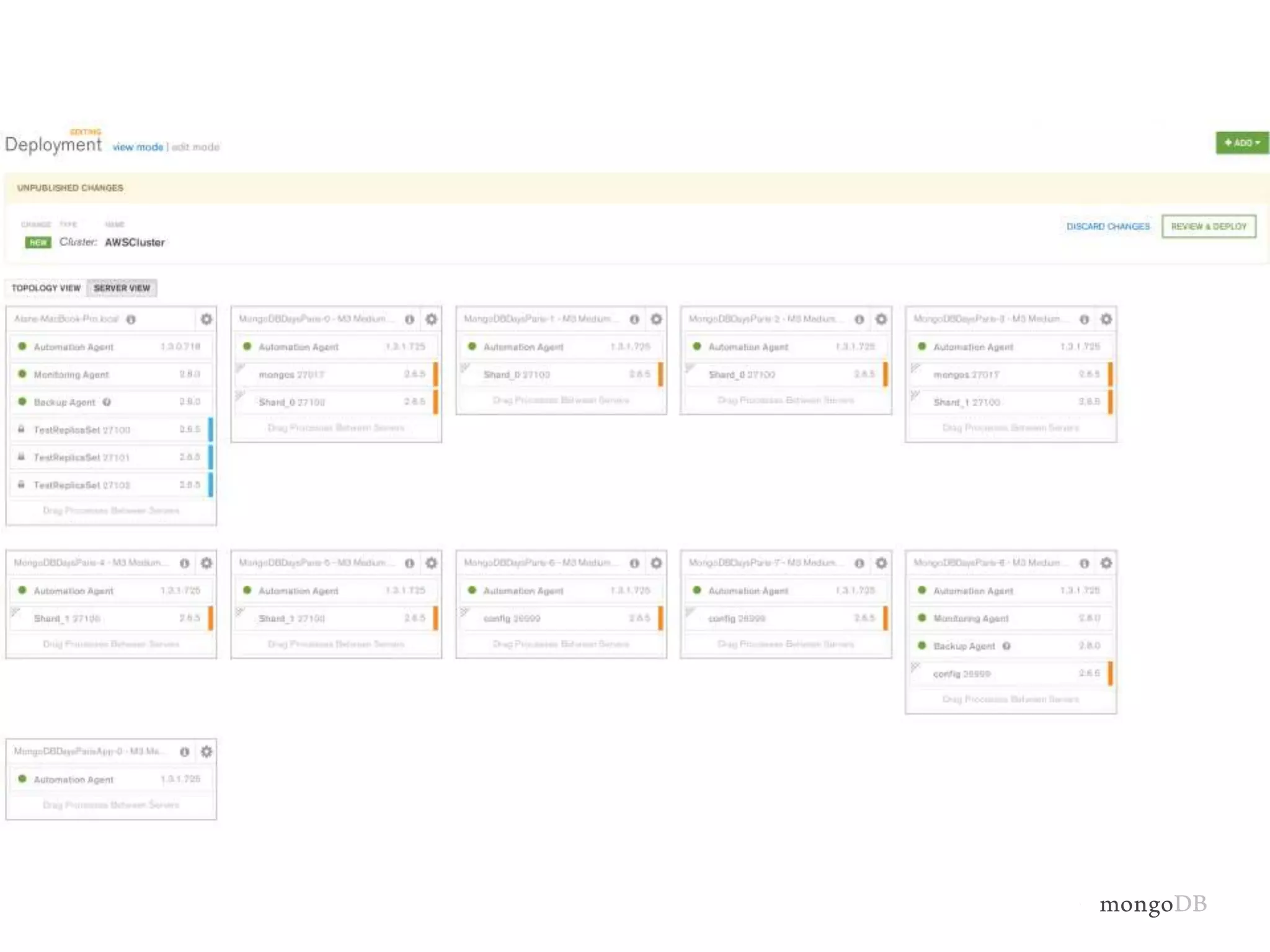
Task: Select Shard_0 27100 process on Paris-2
Action: [787, 374]
